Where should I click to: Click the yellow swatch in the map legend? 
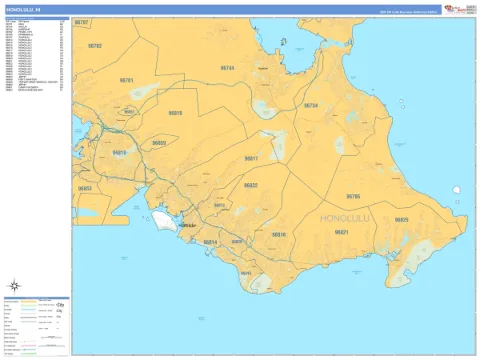click(x=29, y=301)
